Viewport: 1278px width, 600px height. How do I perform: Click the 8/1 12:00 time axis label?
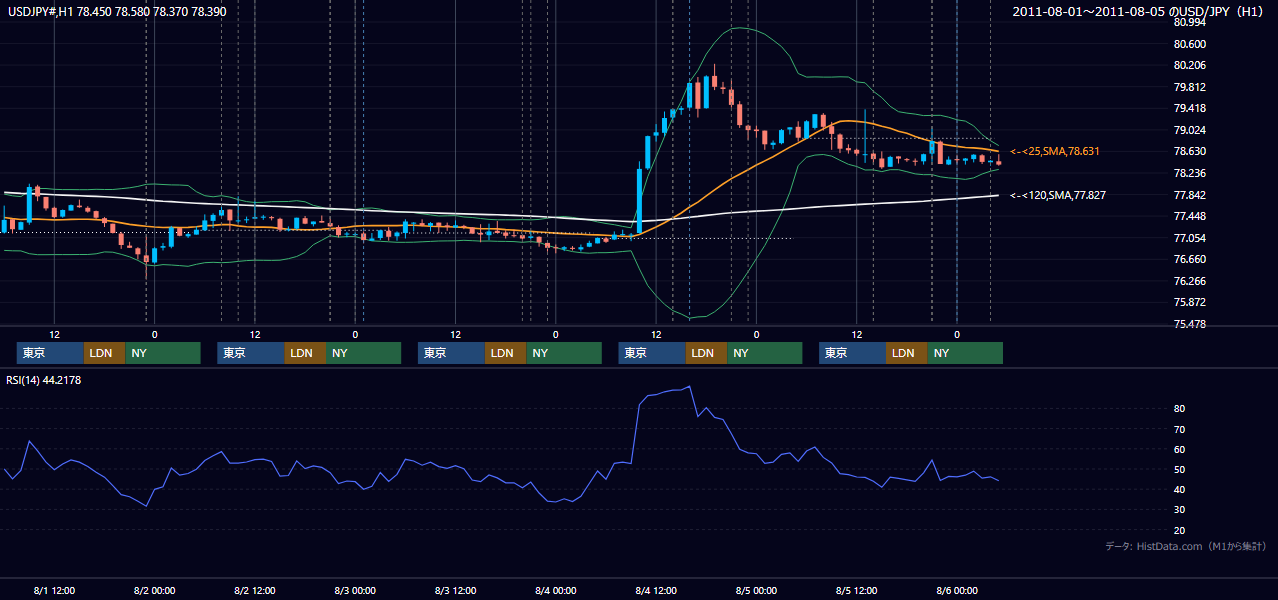54,590
